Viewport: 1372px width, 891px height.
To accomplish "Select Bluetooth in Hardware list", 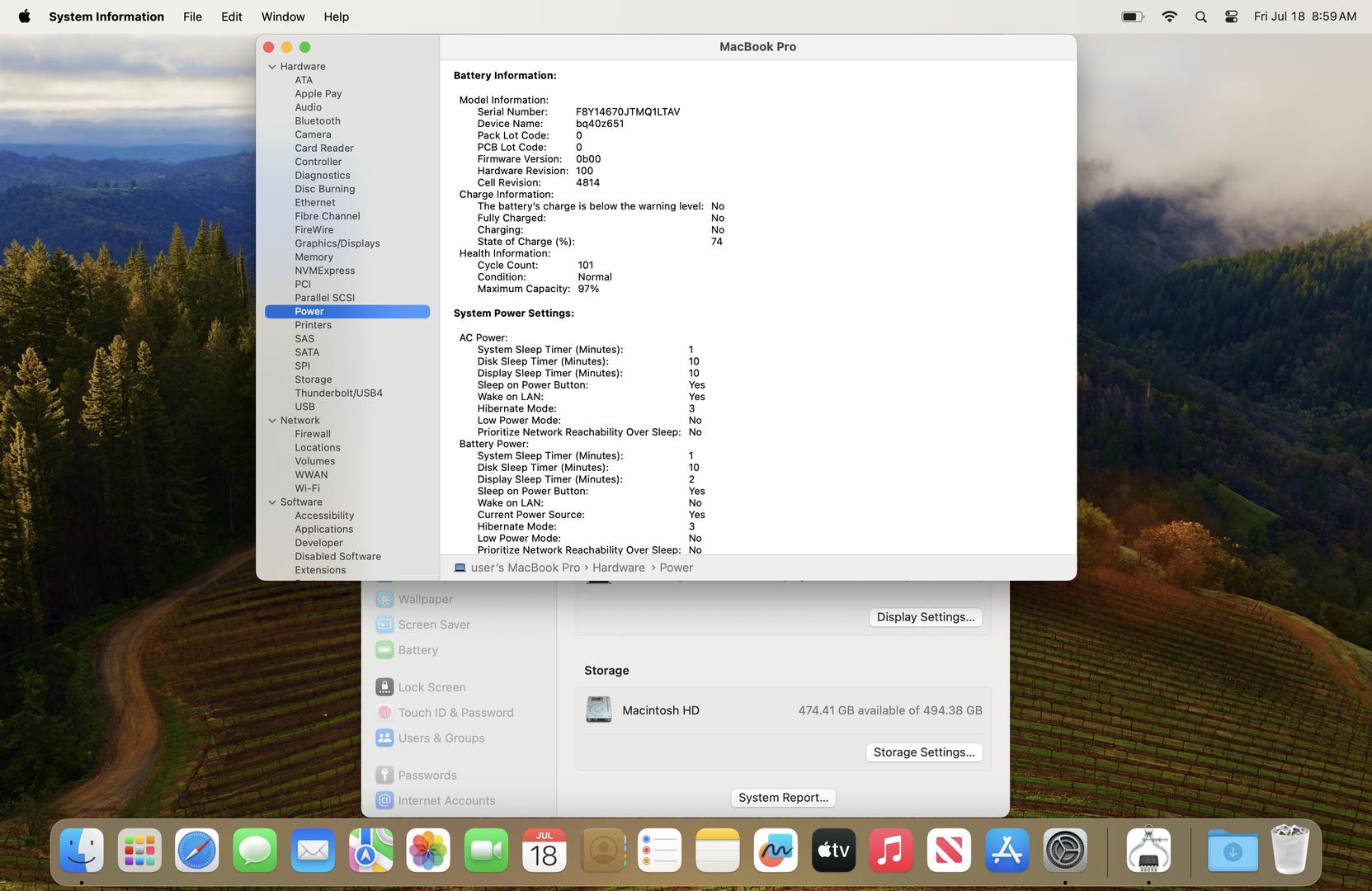I will (x=318, y=121).
